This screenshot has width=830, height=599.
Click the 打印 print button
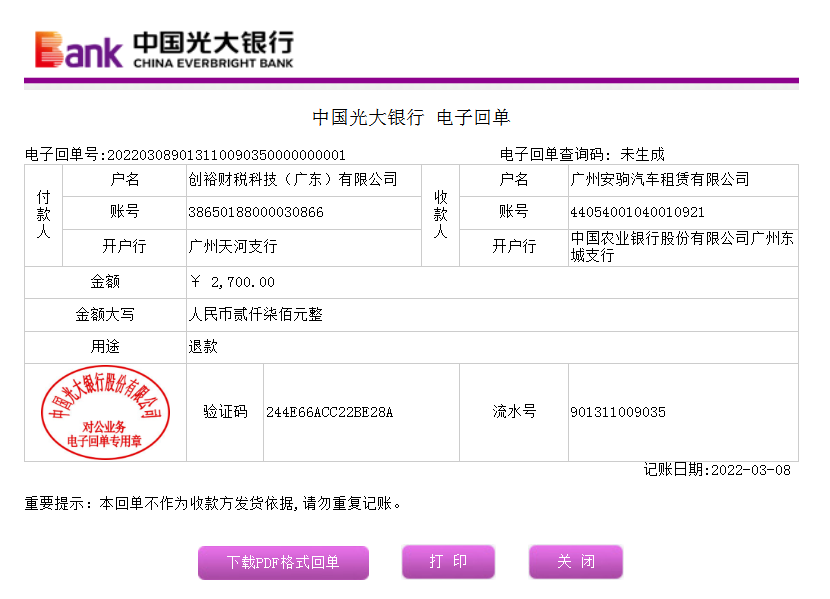[448, 561]
